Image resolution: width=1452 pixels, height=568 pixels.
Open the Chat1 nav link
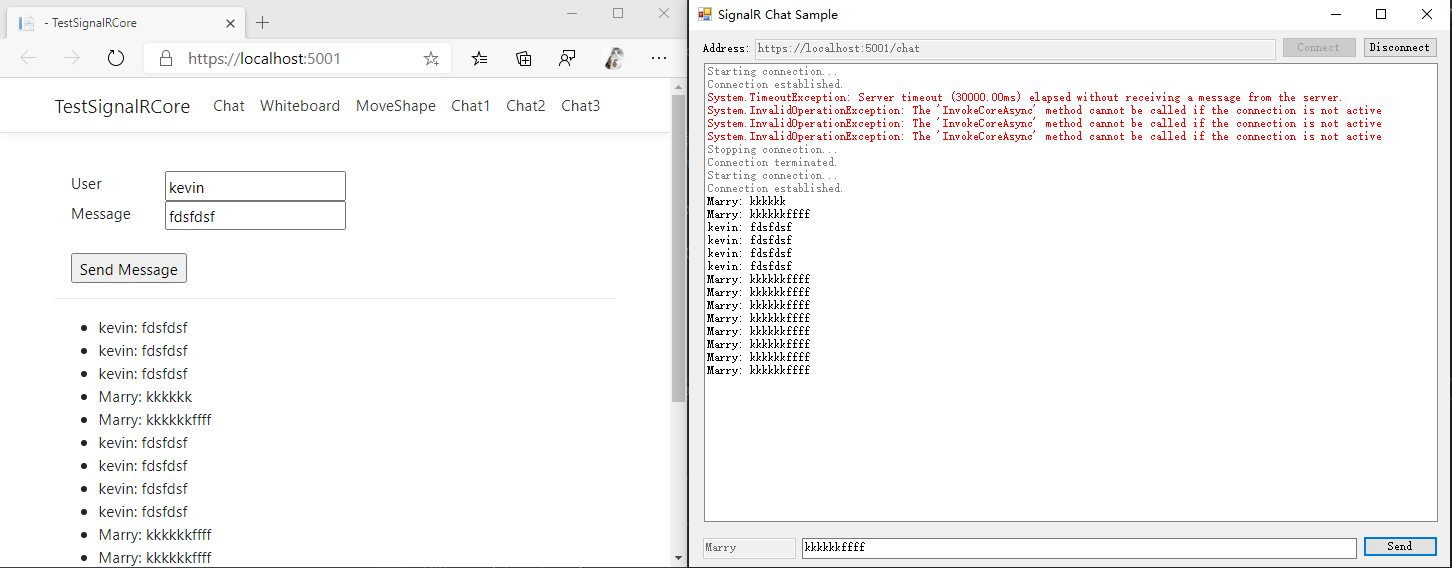[471, 106]
